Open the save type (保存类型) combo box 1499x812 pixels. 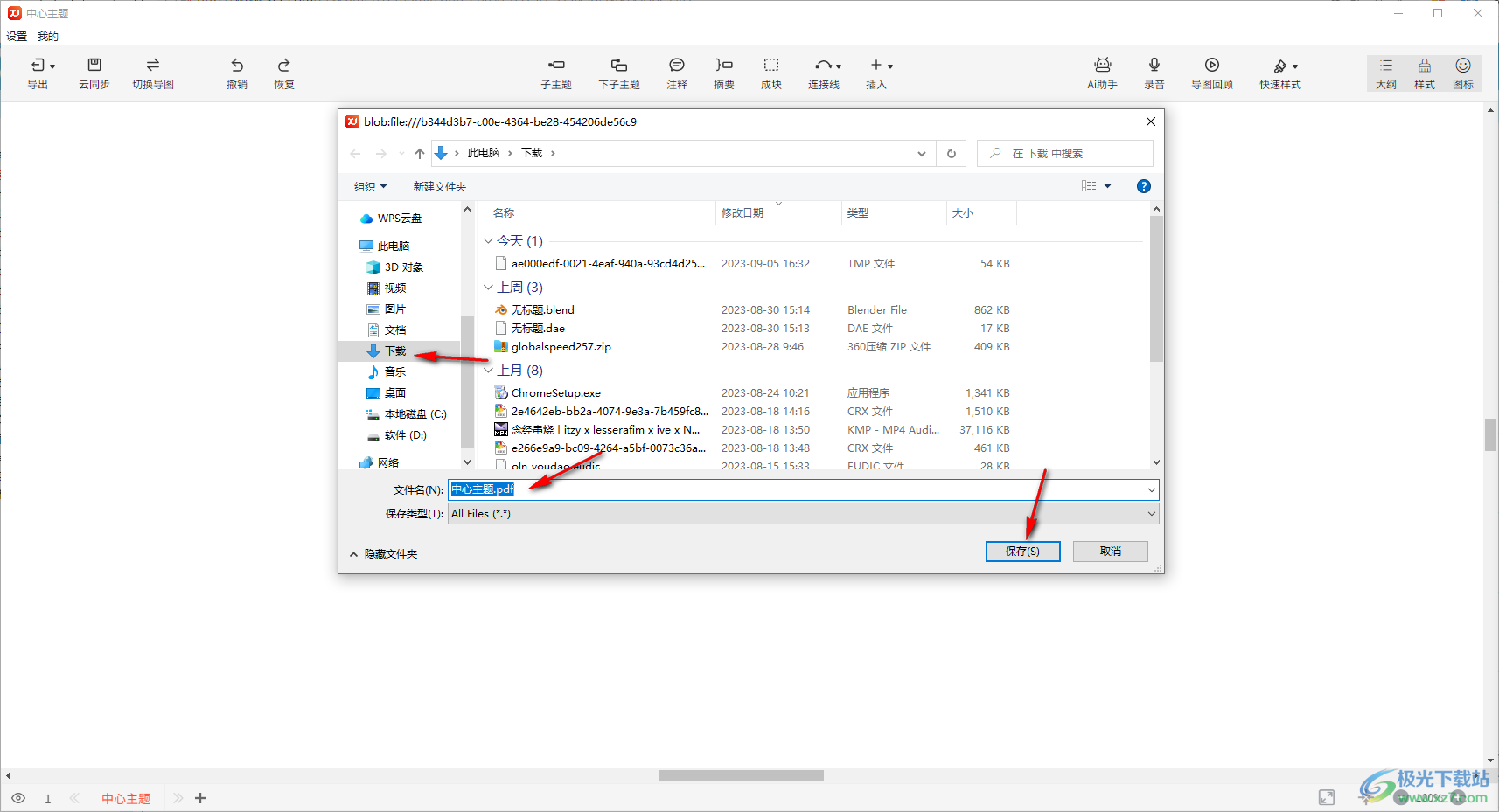803,514
